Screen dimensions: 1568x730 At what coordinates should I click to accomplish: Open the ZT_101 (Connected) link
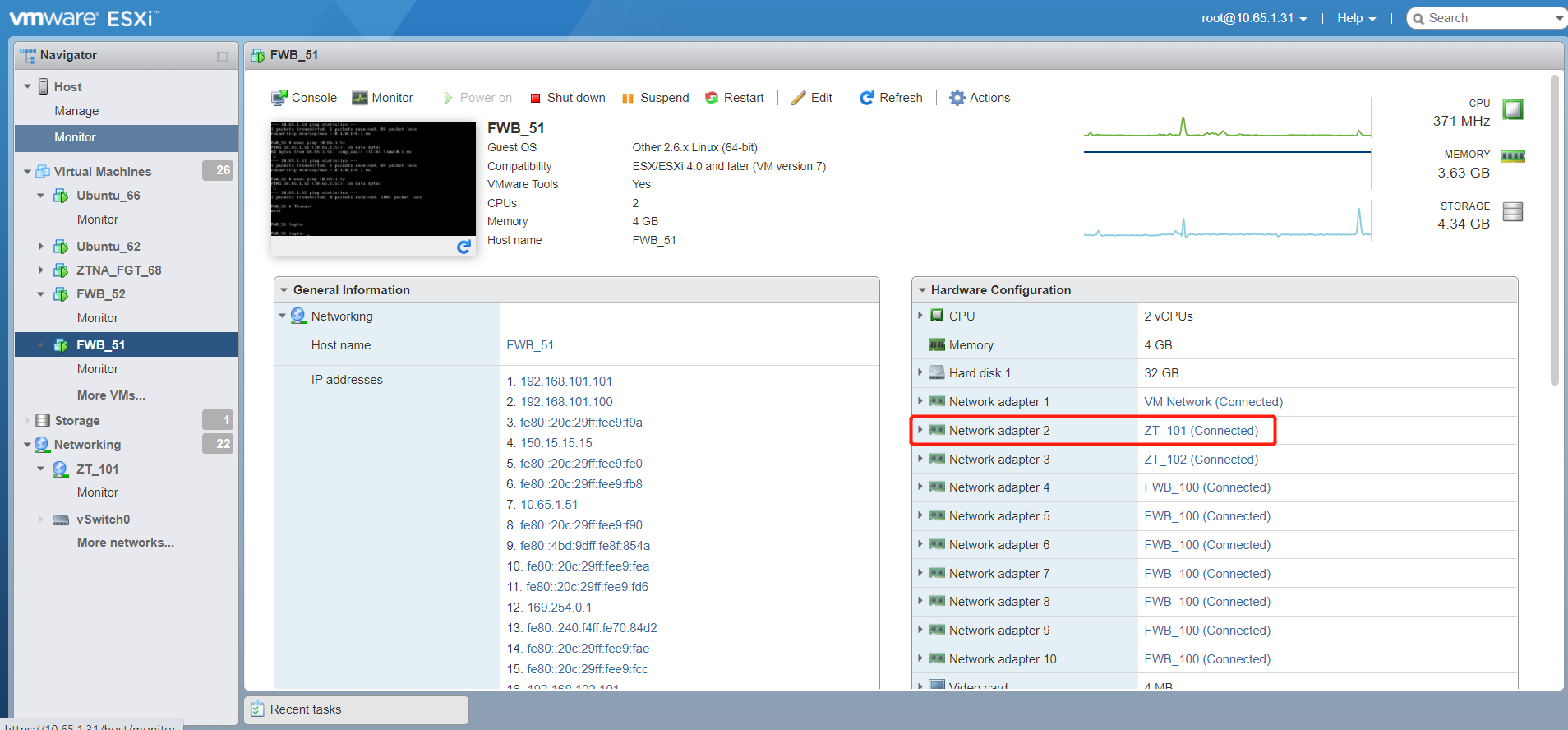pos(1201,431)
